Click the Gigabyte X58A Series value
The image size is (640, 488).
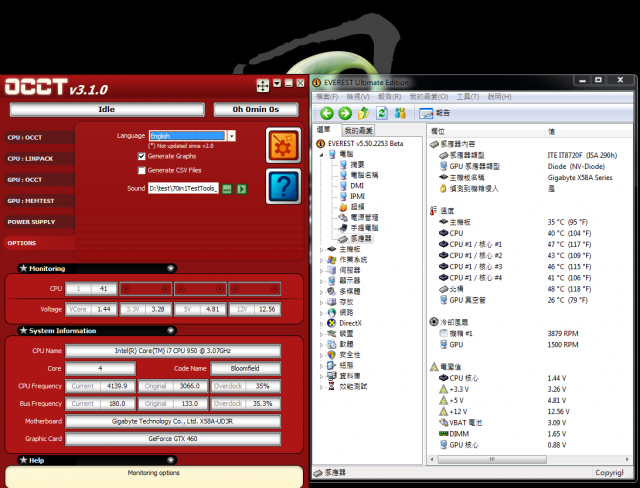580,177
